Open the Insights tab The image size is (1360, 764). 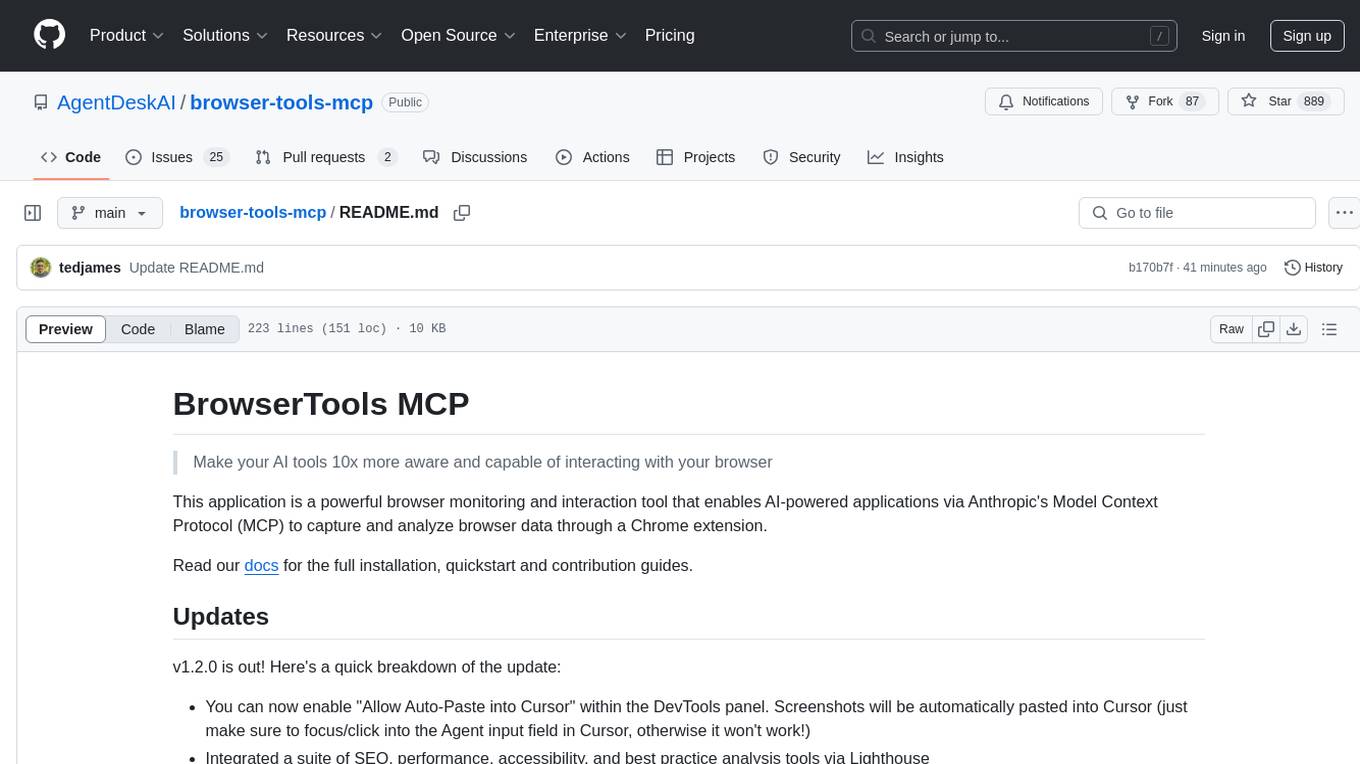pos(905,157)
